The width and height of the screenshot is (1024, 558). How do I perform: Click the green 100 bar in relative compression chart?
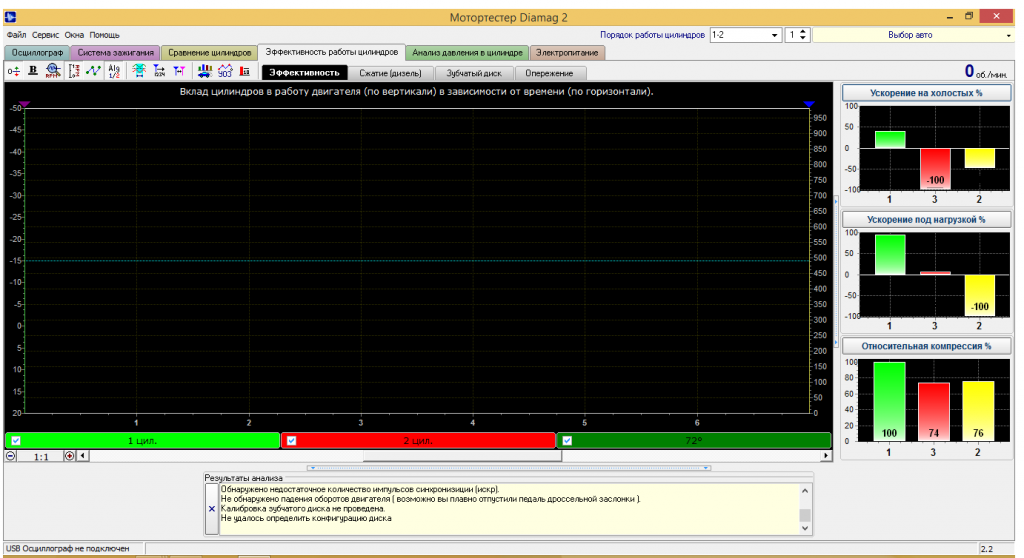click(x=889, y=401)
